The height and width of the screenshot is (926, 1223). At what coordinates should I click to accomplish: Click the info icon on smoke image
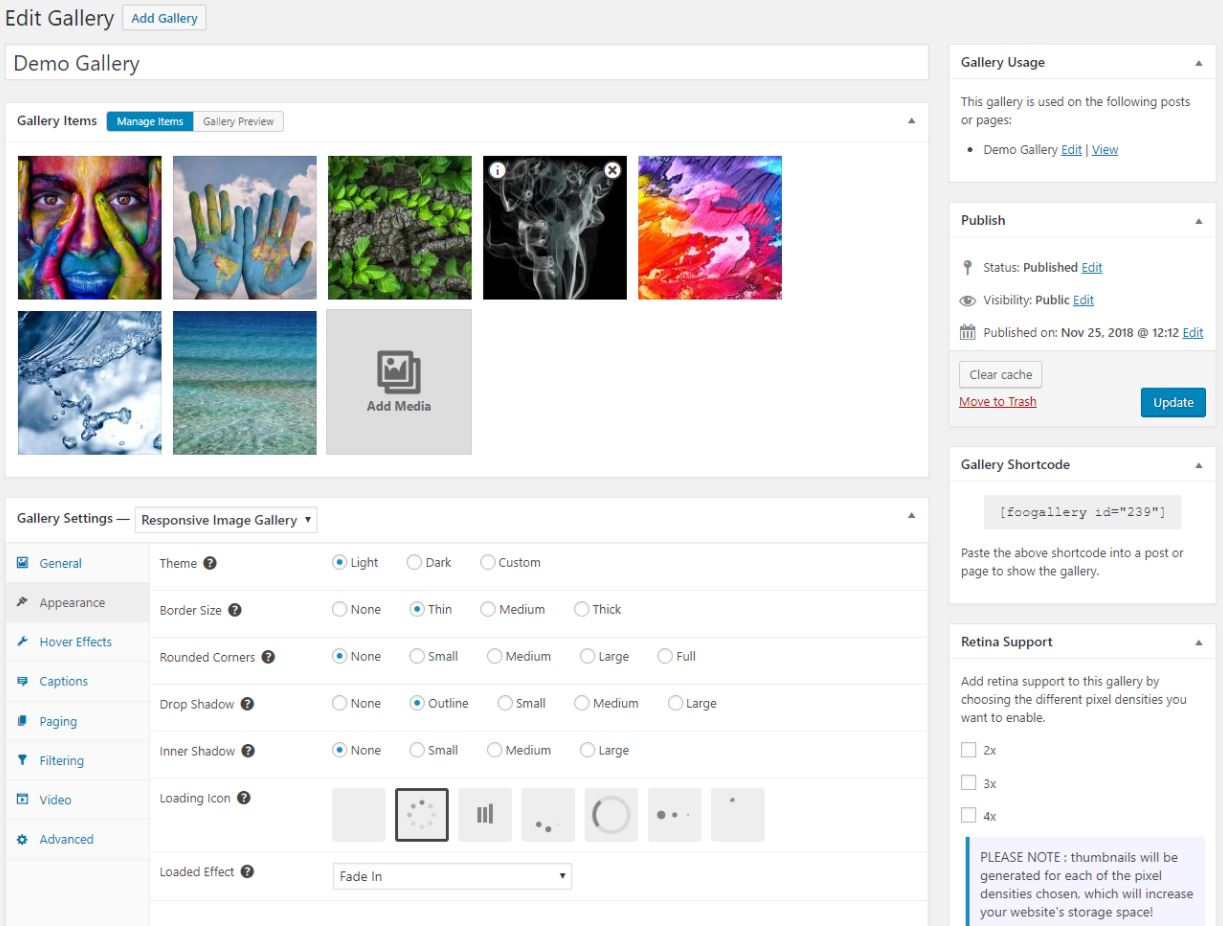click(x=498, y=171)
